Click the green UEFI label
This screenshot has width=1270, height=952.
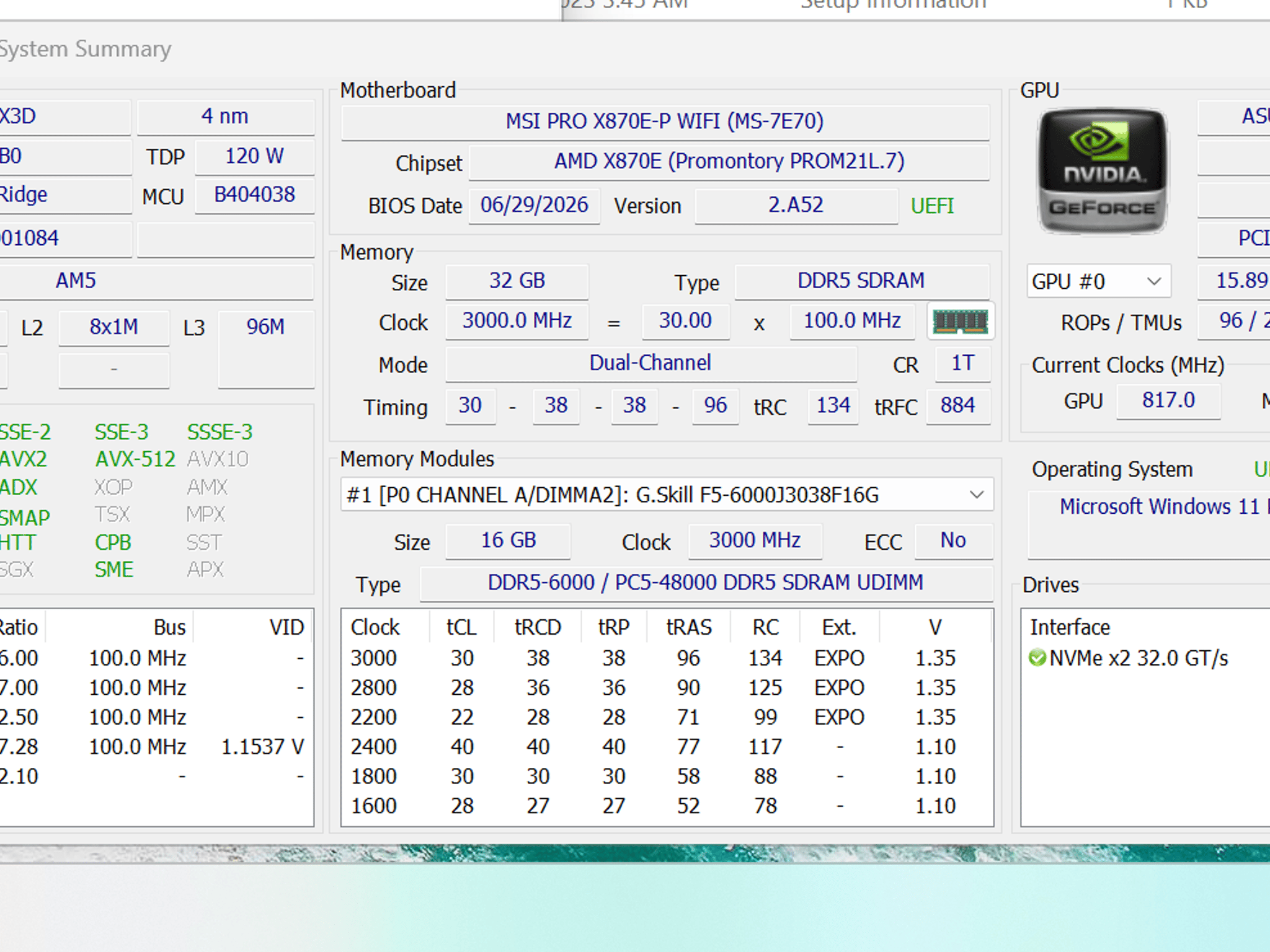932,206
